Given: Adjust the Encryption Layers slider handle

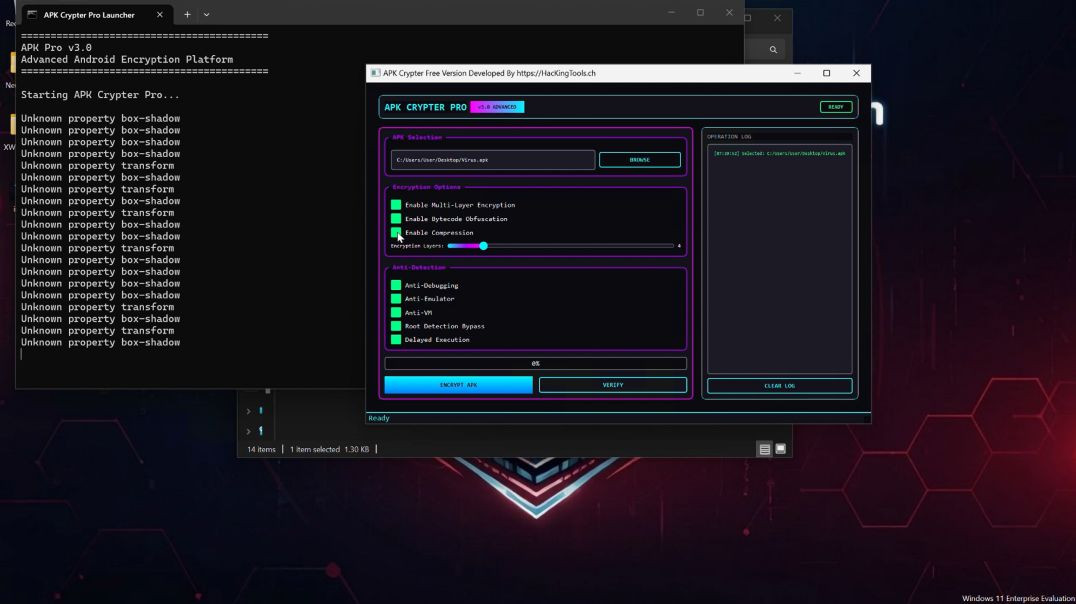Looking at the screenshot, I should click(x=484, y=245).
